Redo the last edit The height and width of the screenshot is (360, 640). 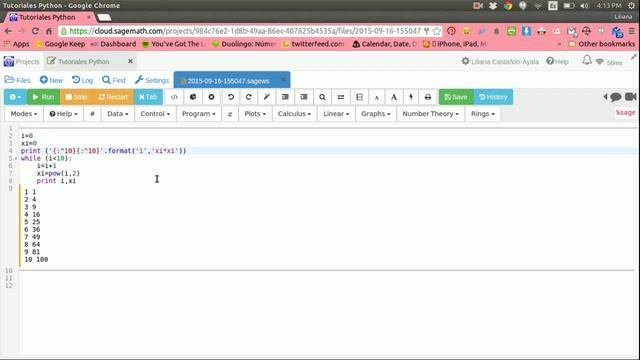coord(249,97)
